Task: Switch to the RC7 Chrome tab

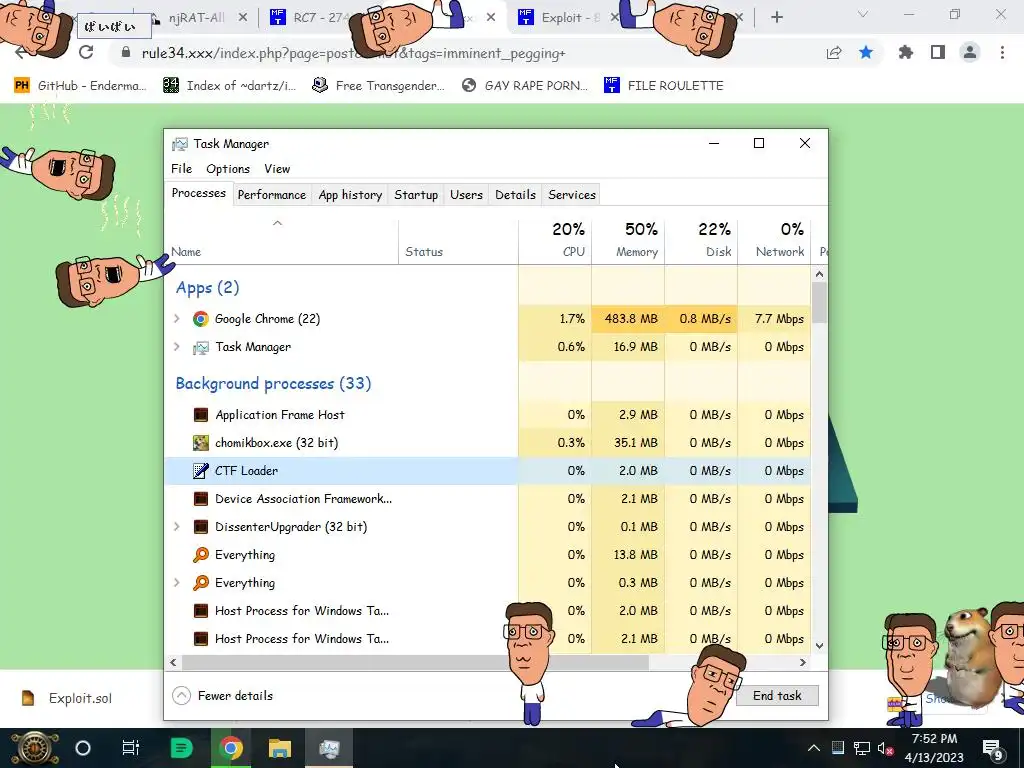Action: [312, 18]
